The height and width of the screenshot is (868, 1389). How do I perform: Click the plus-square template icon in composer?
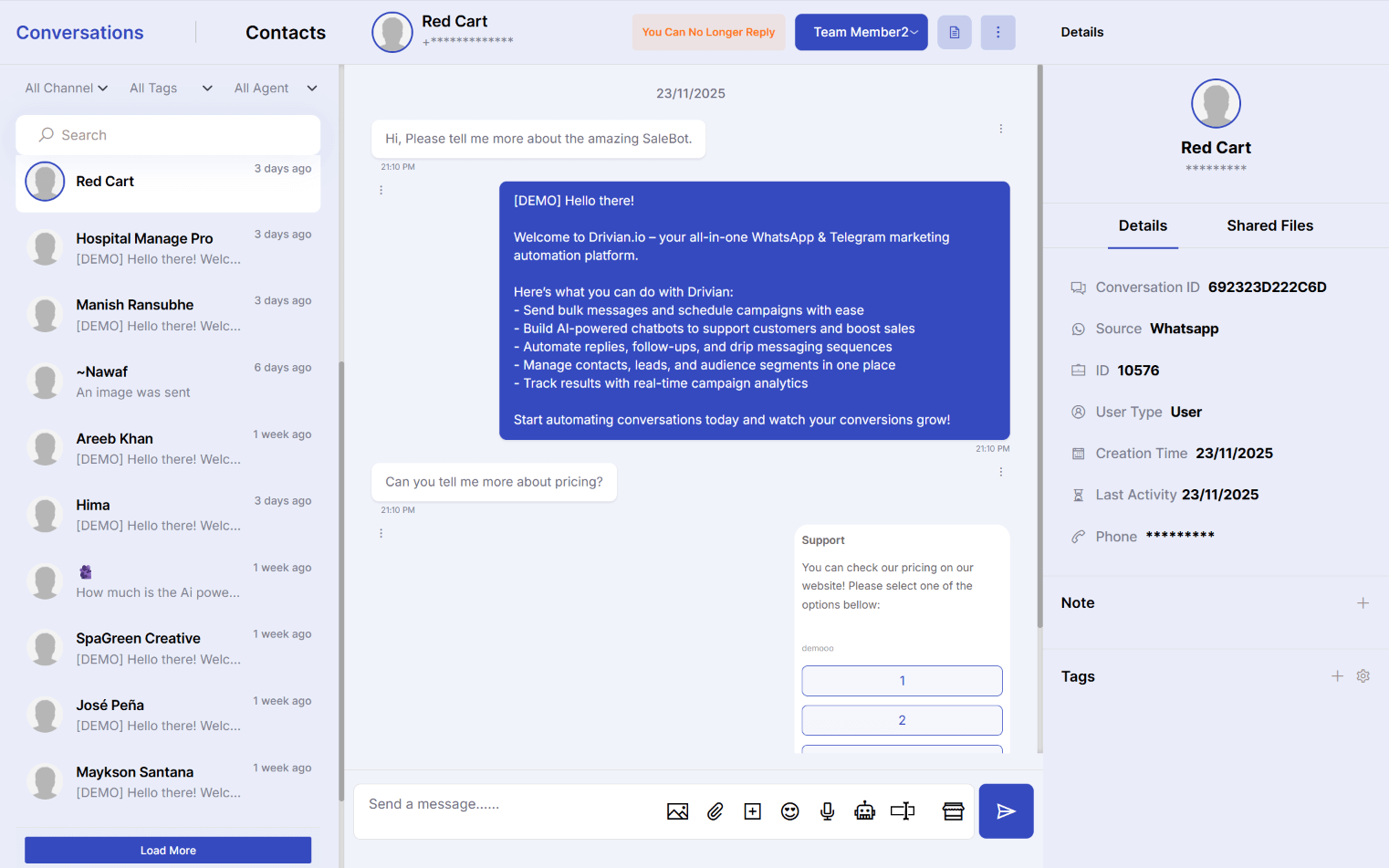click(x=752, y=811)
